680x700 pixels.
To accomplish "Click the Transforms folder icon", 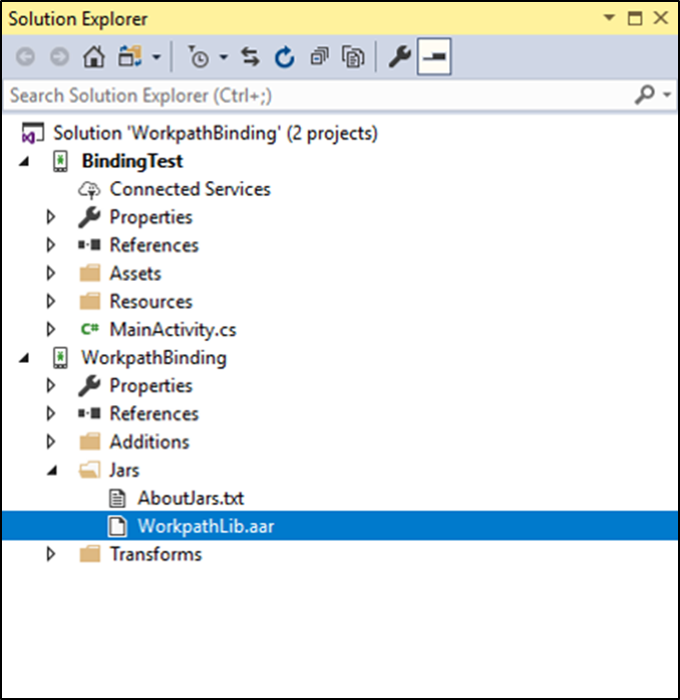I will point(90,554).
